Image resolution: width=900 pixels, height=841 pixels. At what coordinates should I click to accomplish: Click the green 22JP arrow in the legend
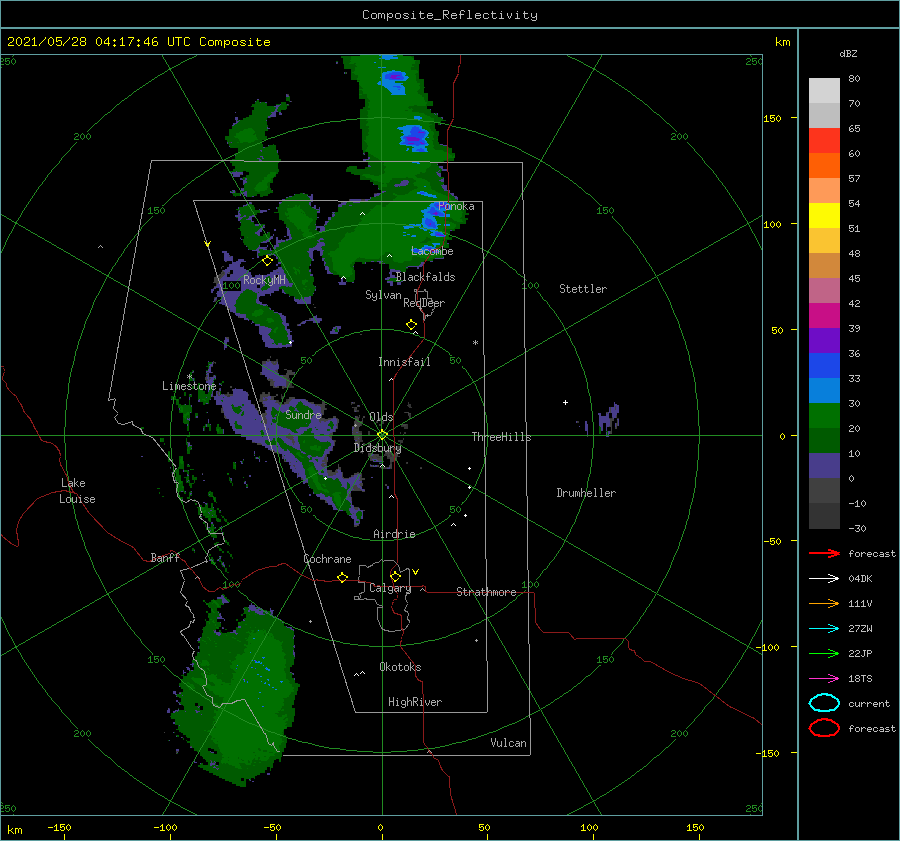824,653
